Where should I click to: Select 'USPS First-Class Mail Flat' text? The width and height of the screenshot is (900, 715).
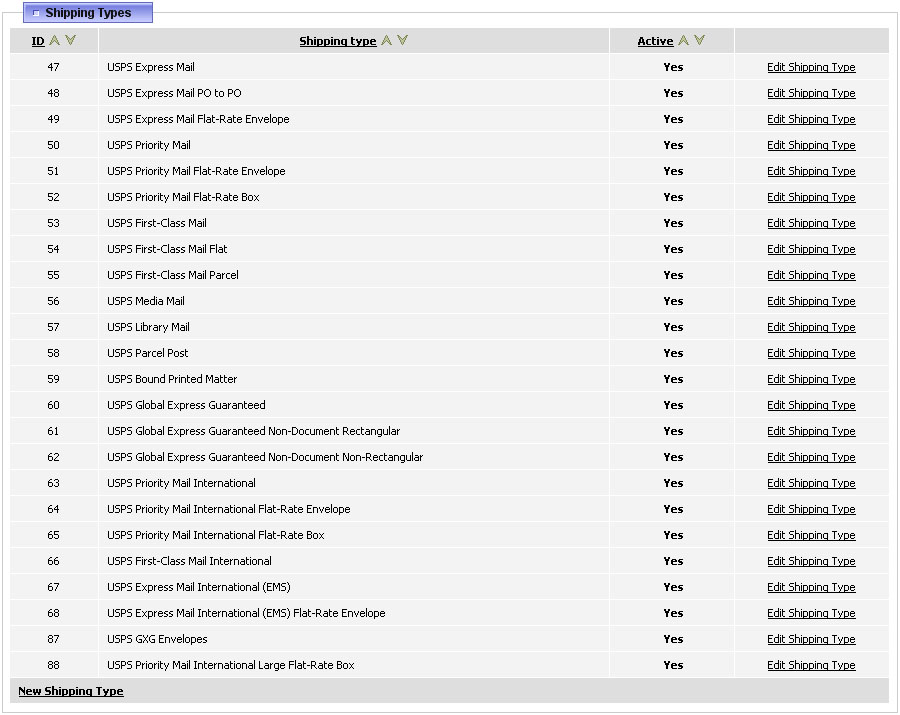(x=167, y=249)
